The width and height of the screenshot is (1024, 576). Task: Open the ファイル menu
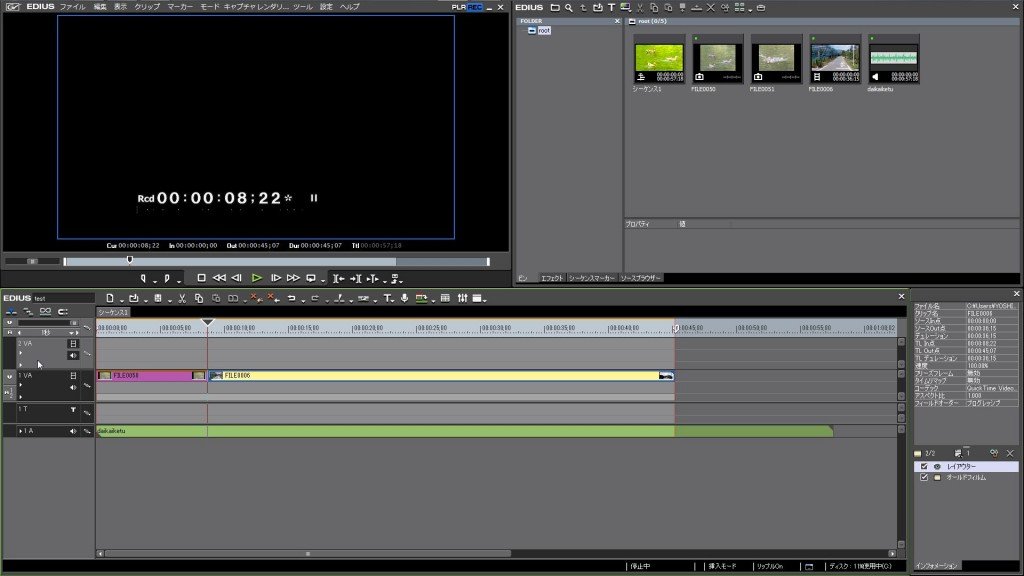tap(72, 7)
